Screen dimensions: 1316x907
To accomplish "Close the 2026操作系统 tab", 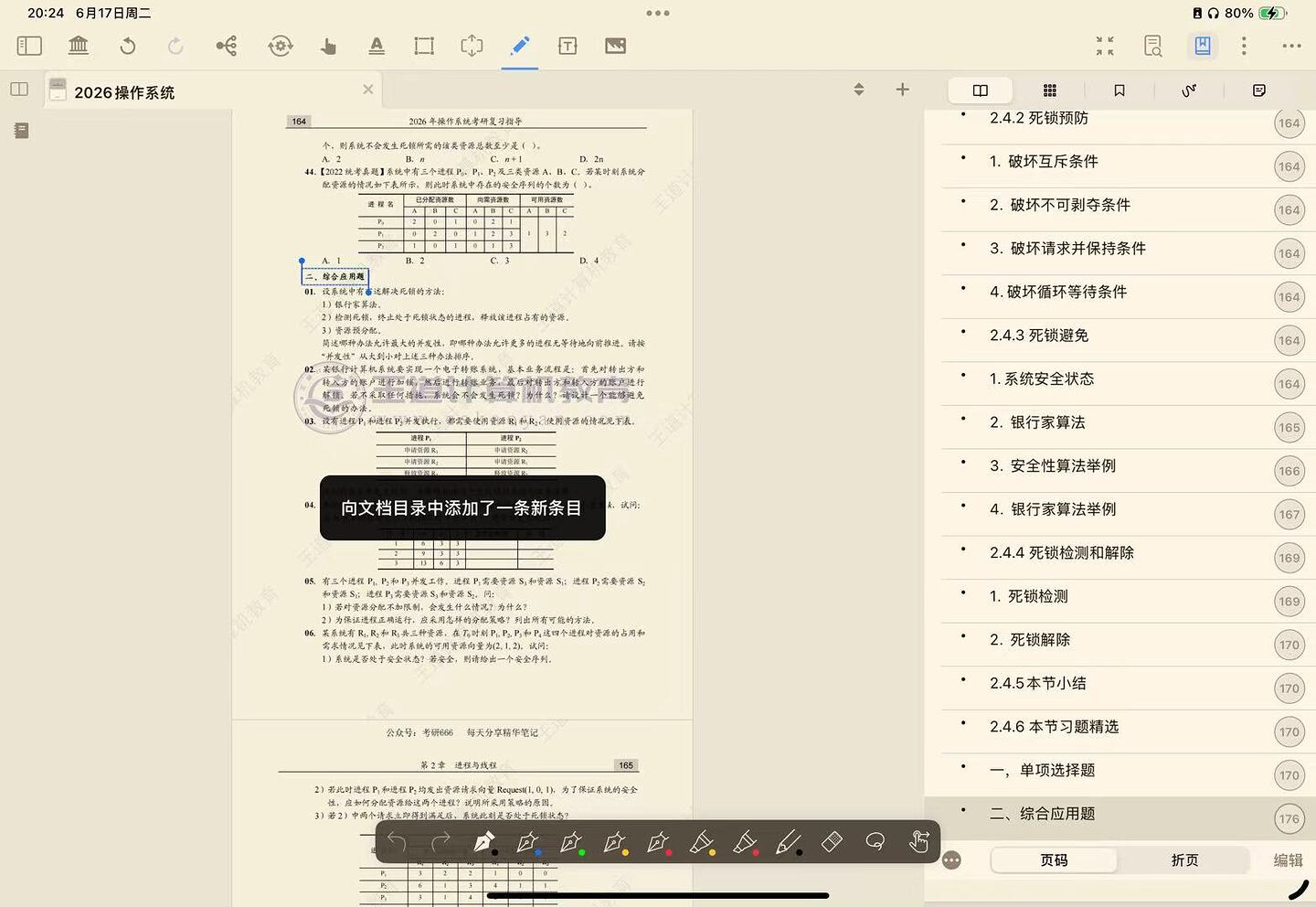I will tap(367, 90).
